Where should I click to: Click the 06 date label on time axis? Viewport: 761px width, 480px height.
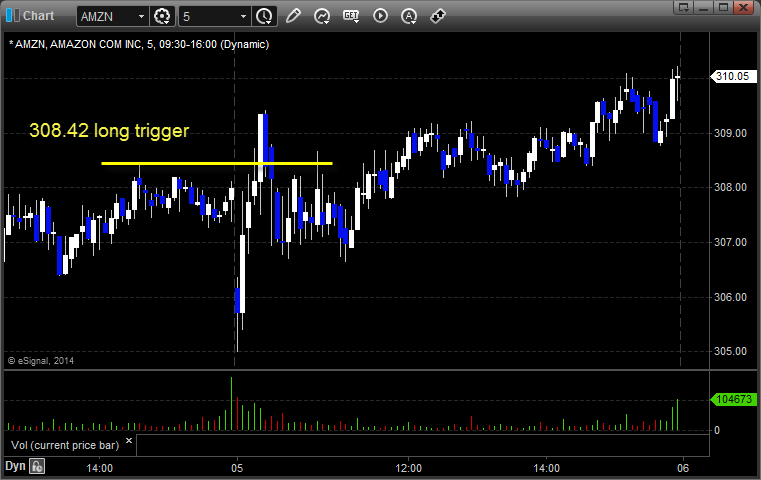683,468
